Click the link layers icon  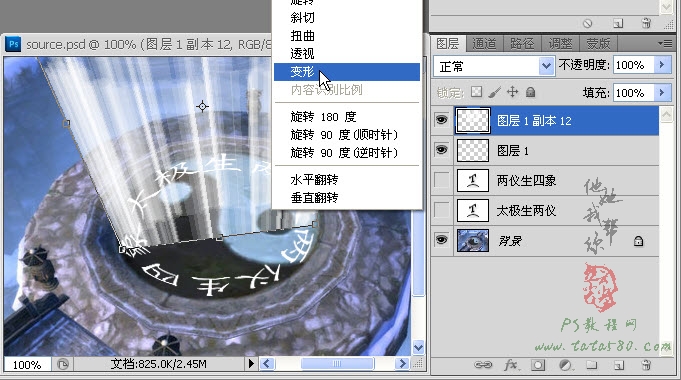click(483, 365)
